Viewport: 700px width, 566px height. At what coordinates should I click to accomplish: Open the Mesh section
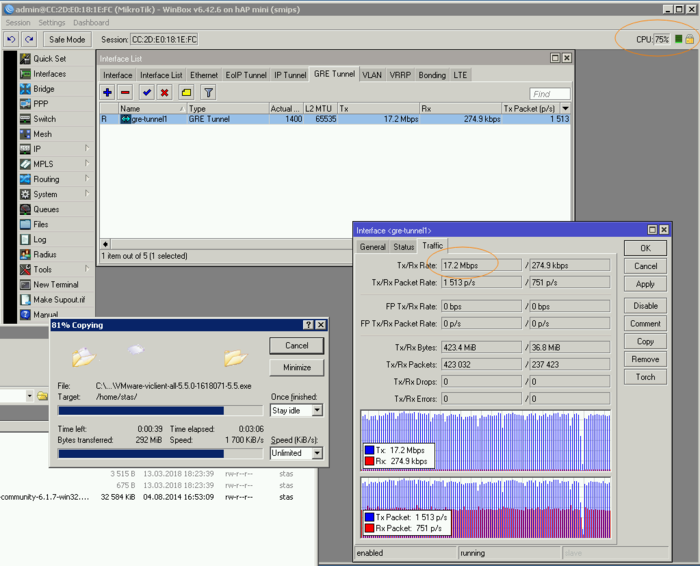point(42,134)
